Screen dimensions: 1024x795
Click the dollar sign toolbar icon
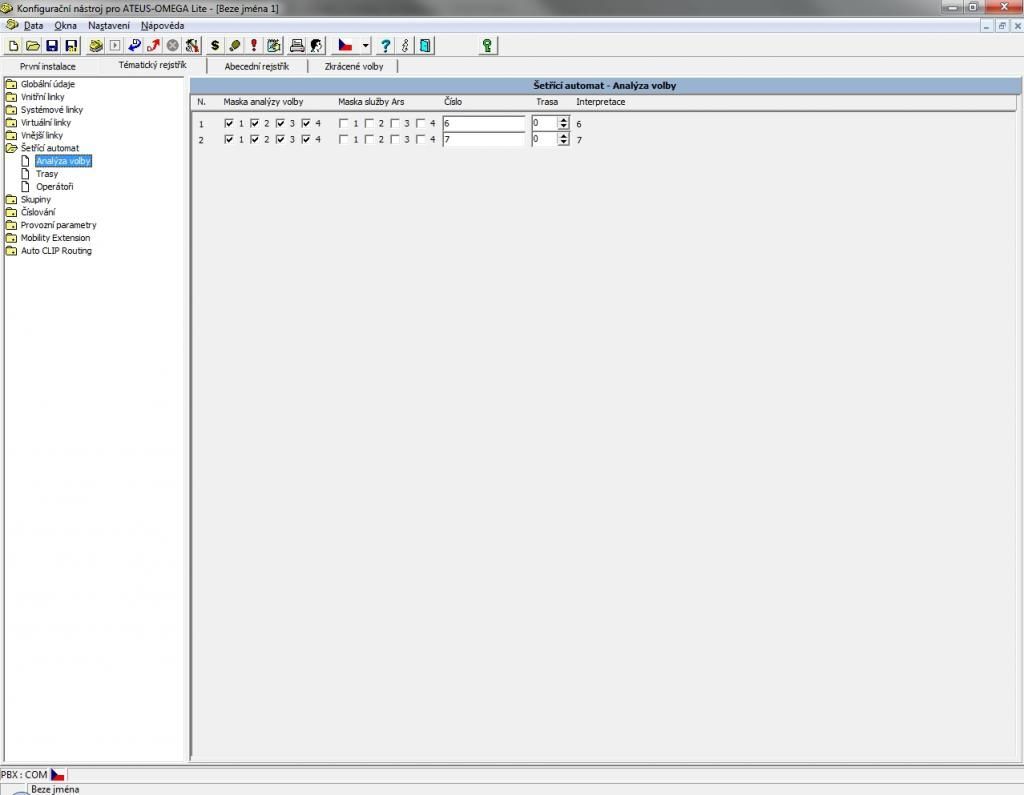(215, 45)
